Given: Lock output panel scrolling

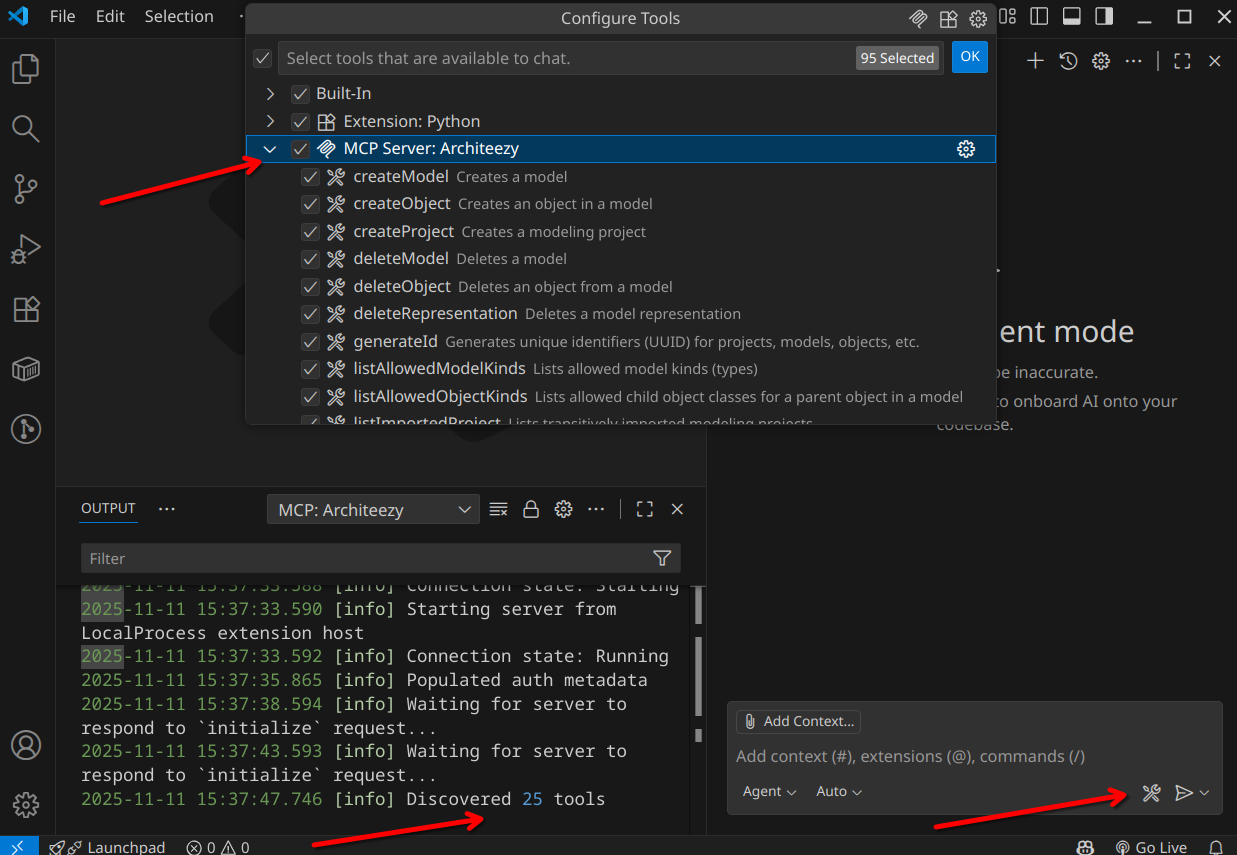Looking at the screenshot, I should pyautogui.click(x=531, y=509).
